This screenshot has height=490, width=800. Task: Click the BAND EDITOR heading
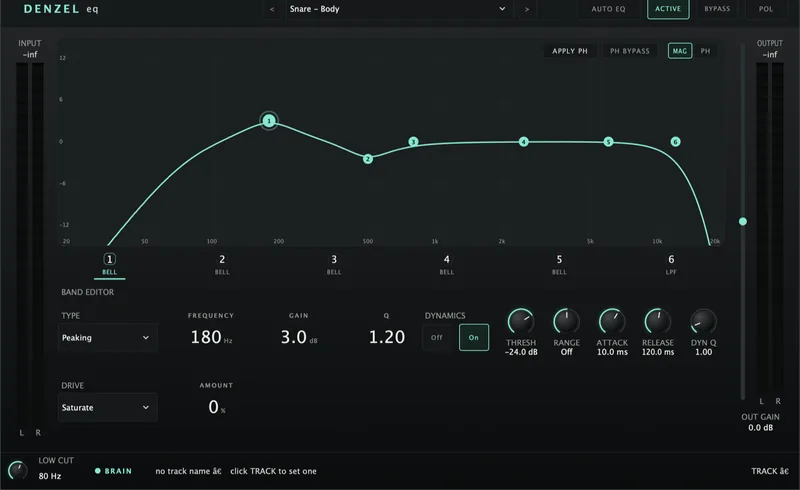[x=88, y=292]
